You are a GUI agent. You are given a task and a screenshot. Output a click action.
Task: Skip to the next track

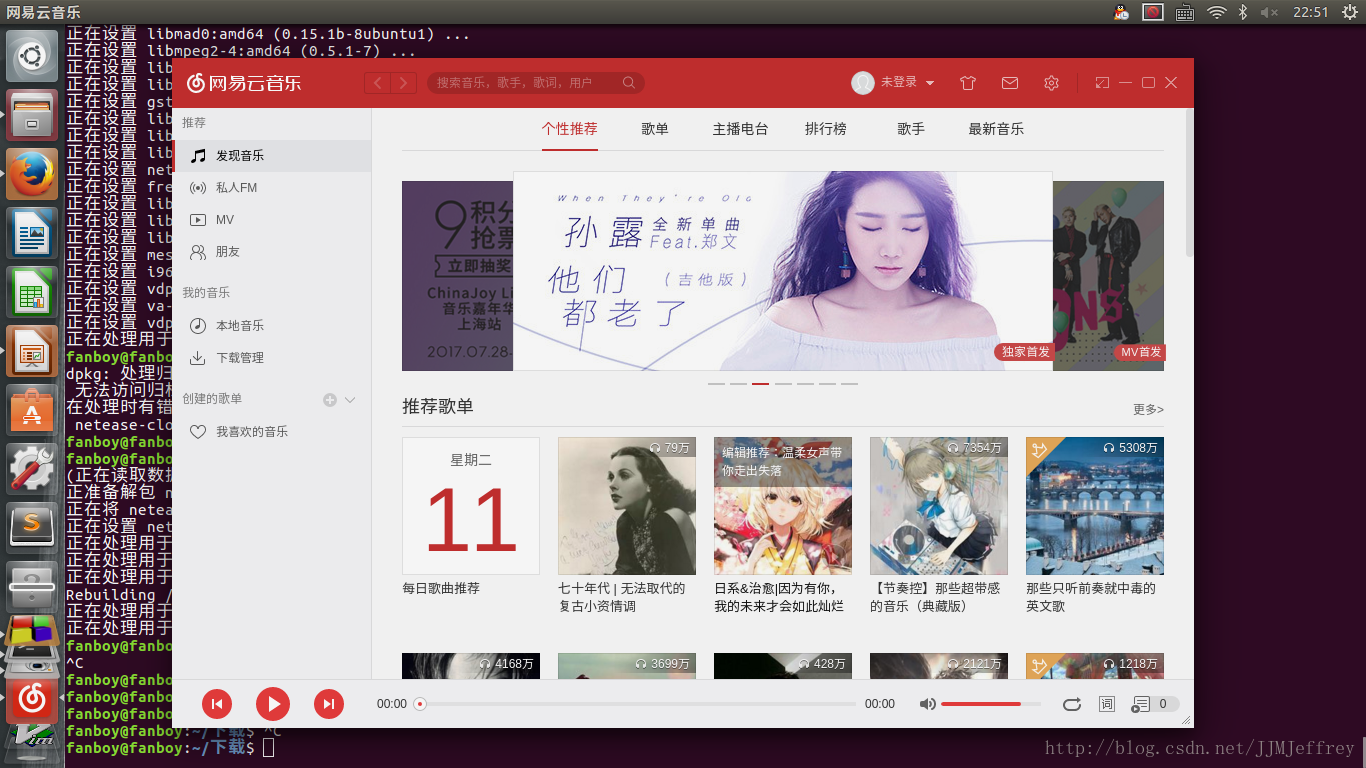pos(329,704)
